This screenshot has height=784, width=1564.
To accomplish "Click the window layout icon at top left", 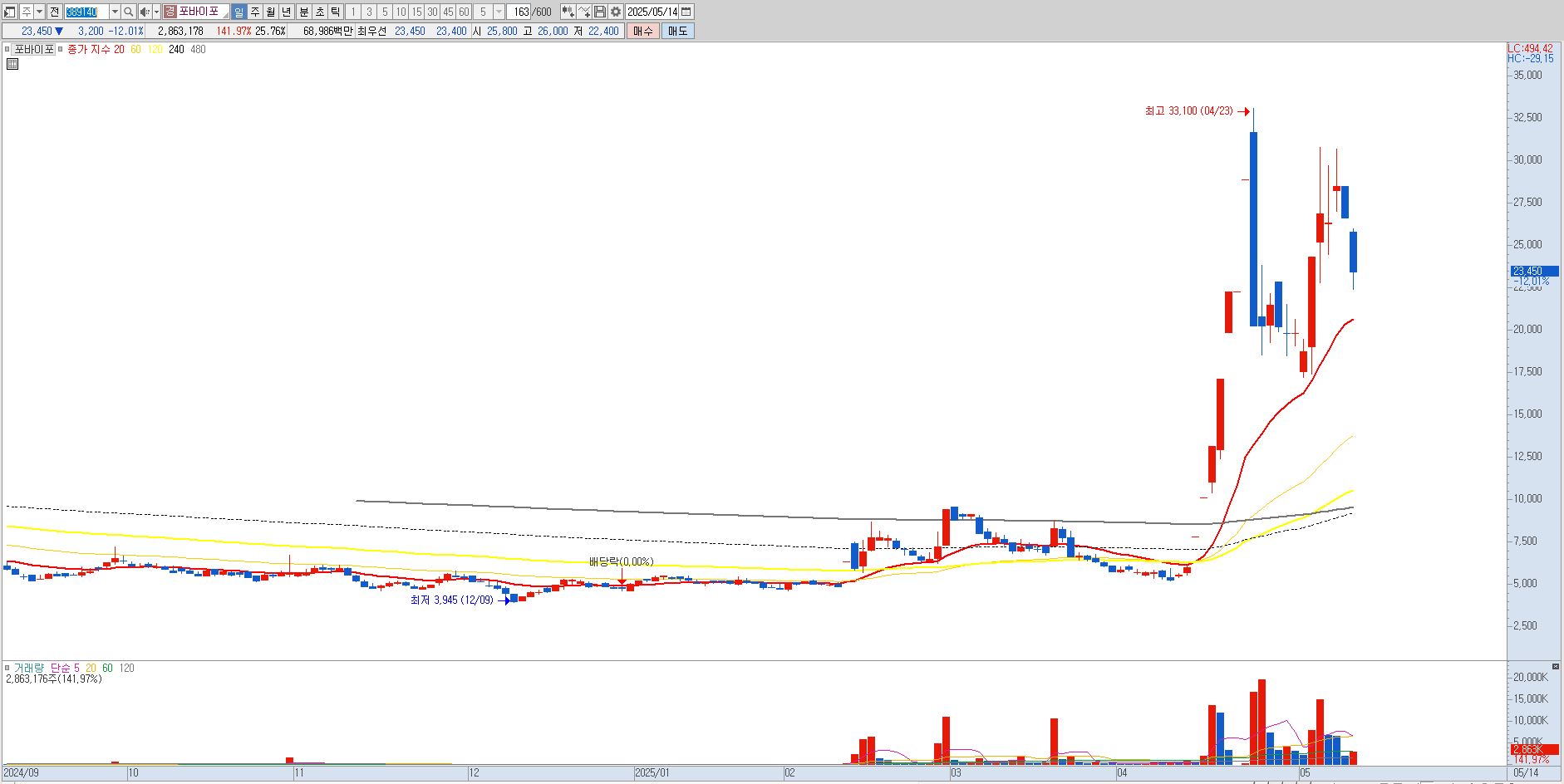I will [x=10, y=12].
